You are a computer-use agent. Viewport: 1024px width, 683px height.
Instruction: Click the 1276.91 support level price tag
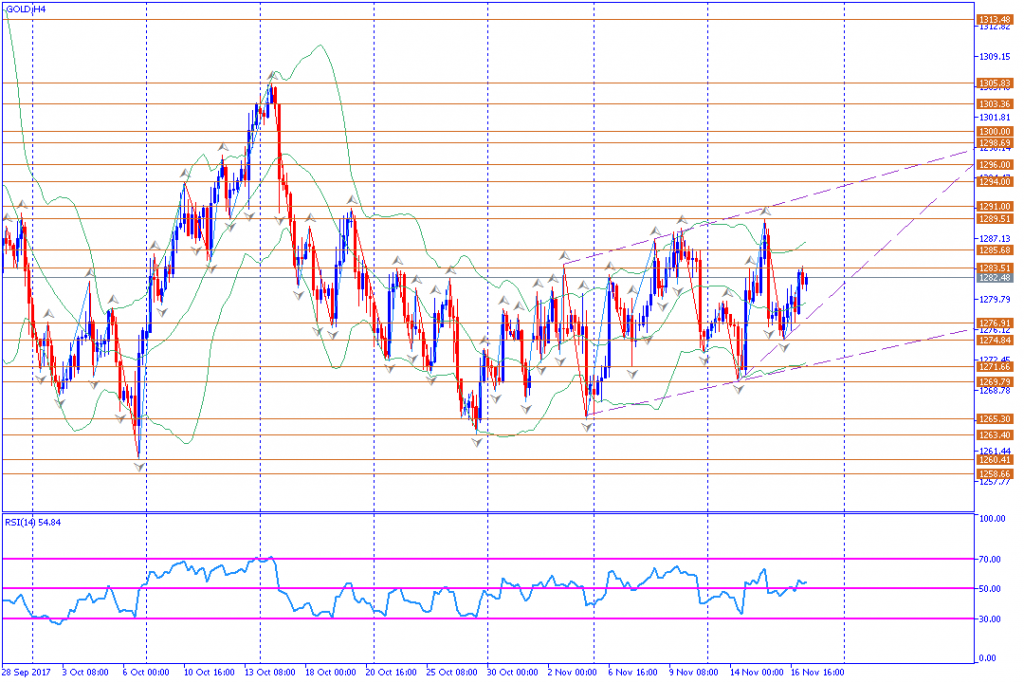(x=994, y=323)
